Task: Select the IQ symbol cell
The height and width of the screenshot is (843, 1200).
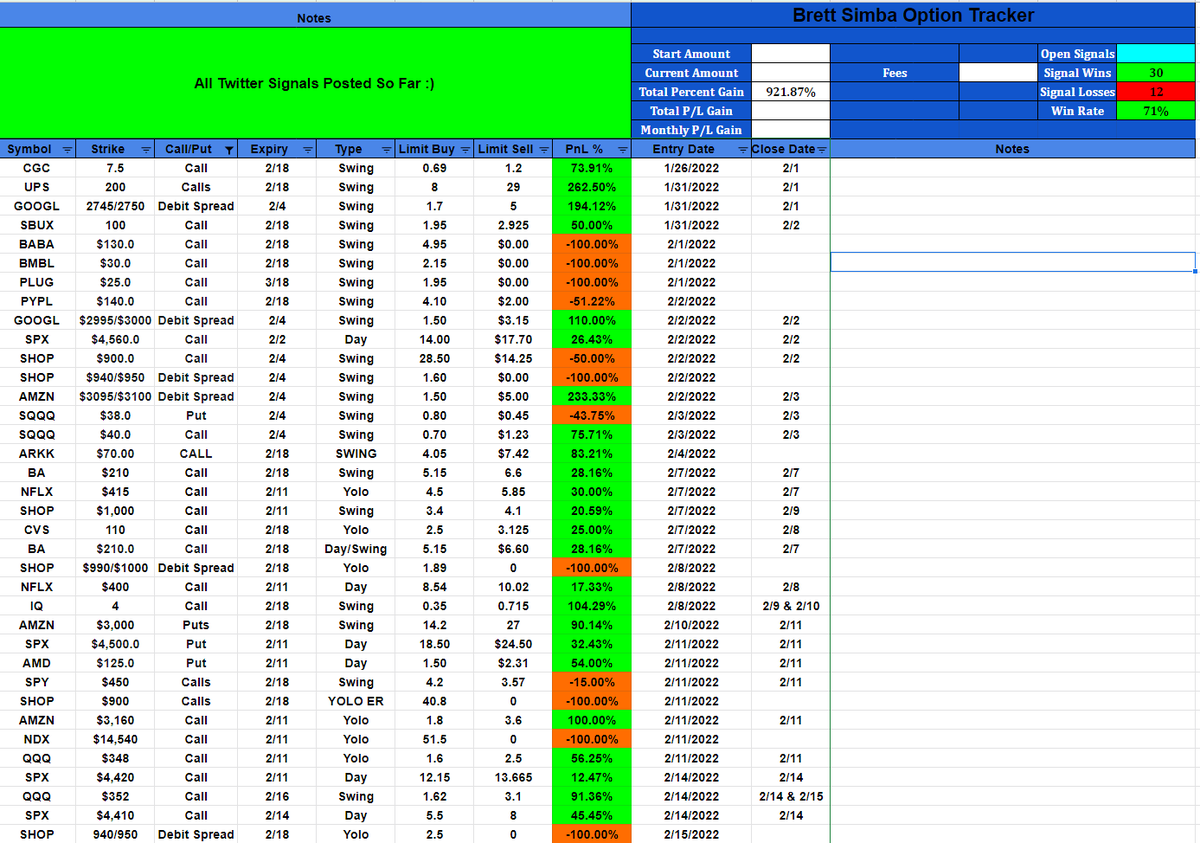Action: coord(37,605)
